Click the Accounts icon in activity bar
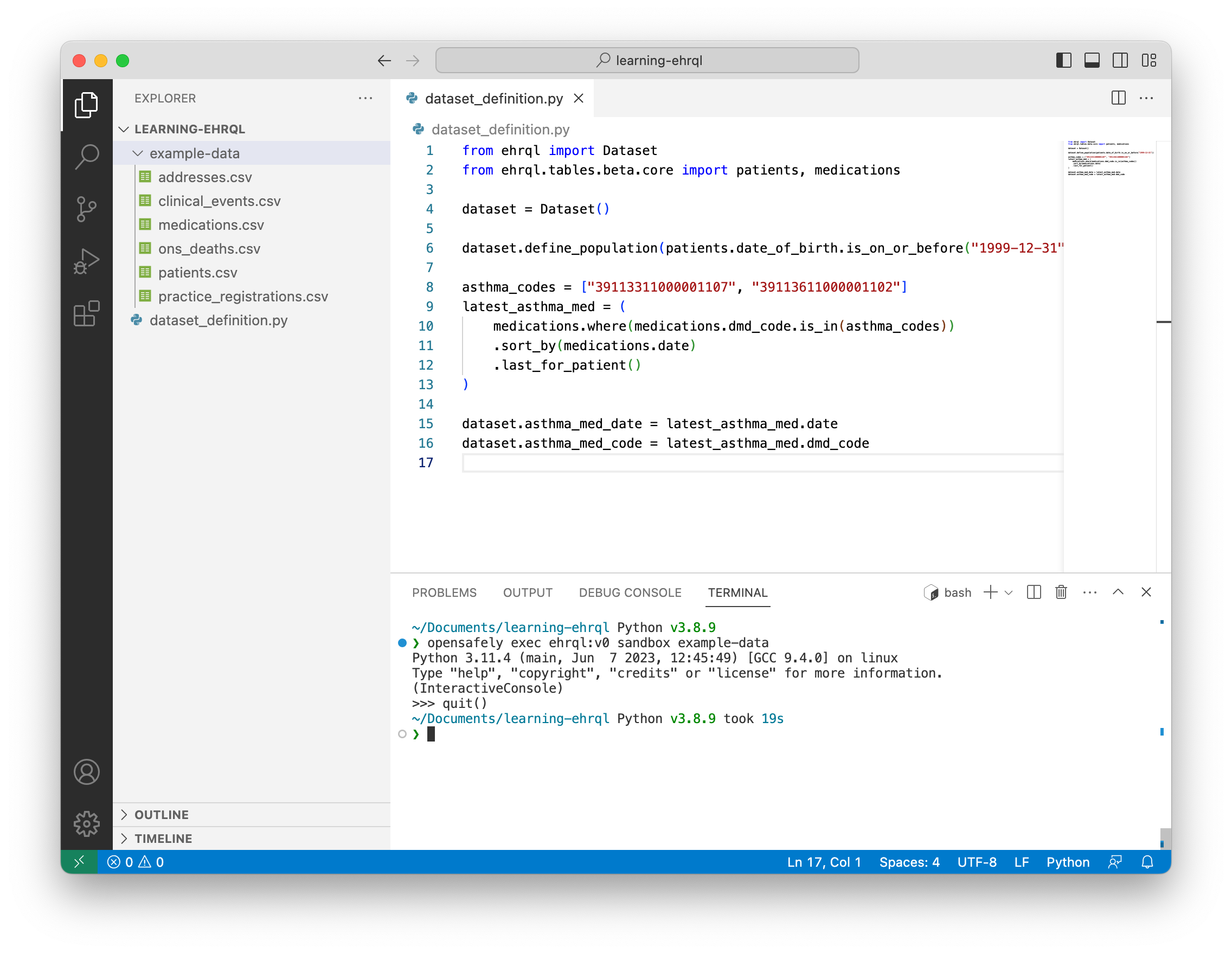Viewport: 1232px width, 954px height. 86,772
